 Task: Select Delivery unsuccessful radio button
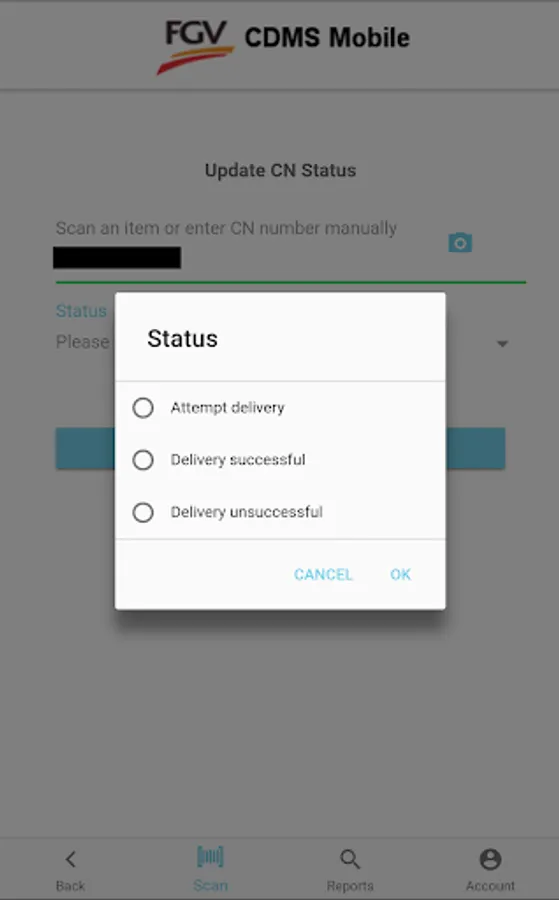(143, 512)
